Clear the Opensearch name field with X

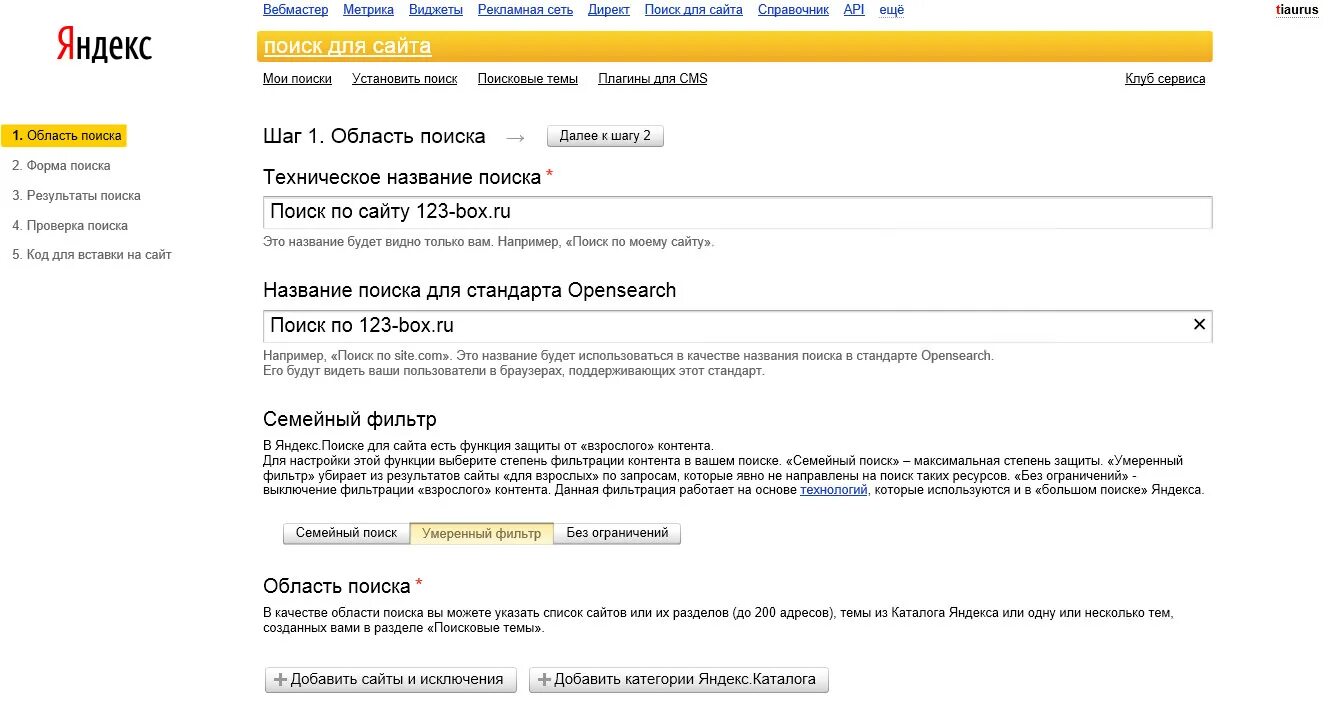(1199, 324)
